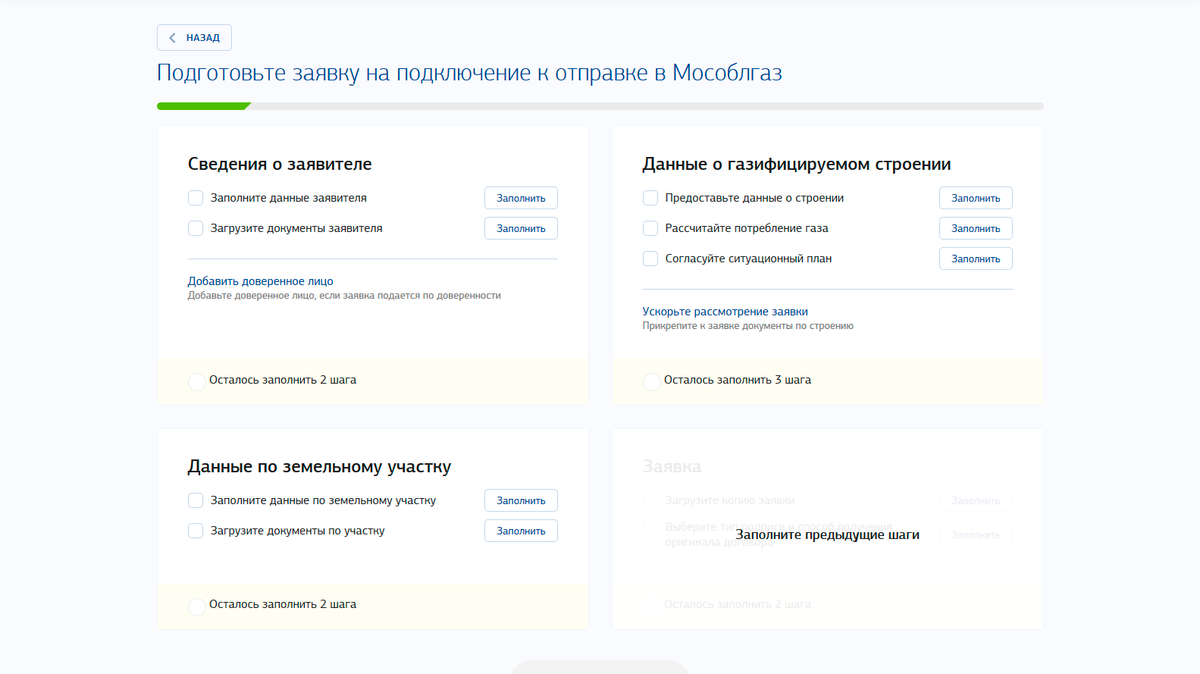
Task: Open the 'Добавить доверенное лицо' link
Action: tap(260, 281)
